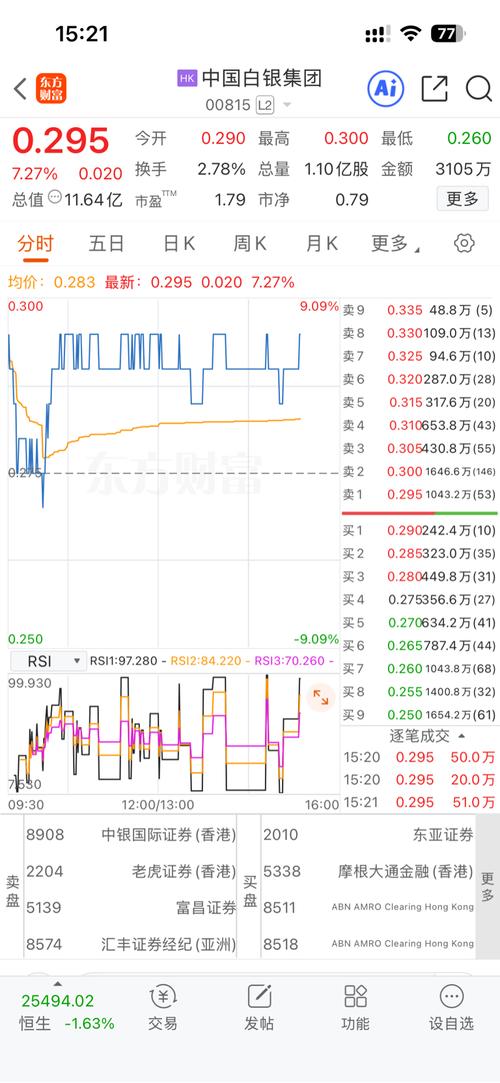This screenshot has width=500, height=1083.
Task: Tap the 总量 1.10亿股 value
Action: pos(336,169)
